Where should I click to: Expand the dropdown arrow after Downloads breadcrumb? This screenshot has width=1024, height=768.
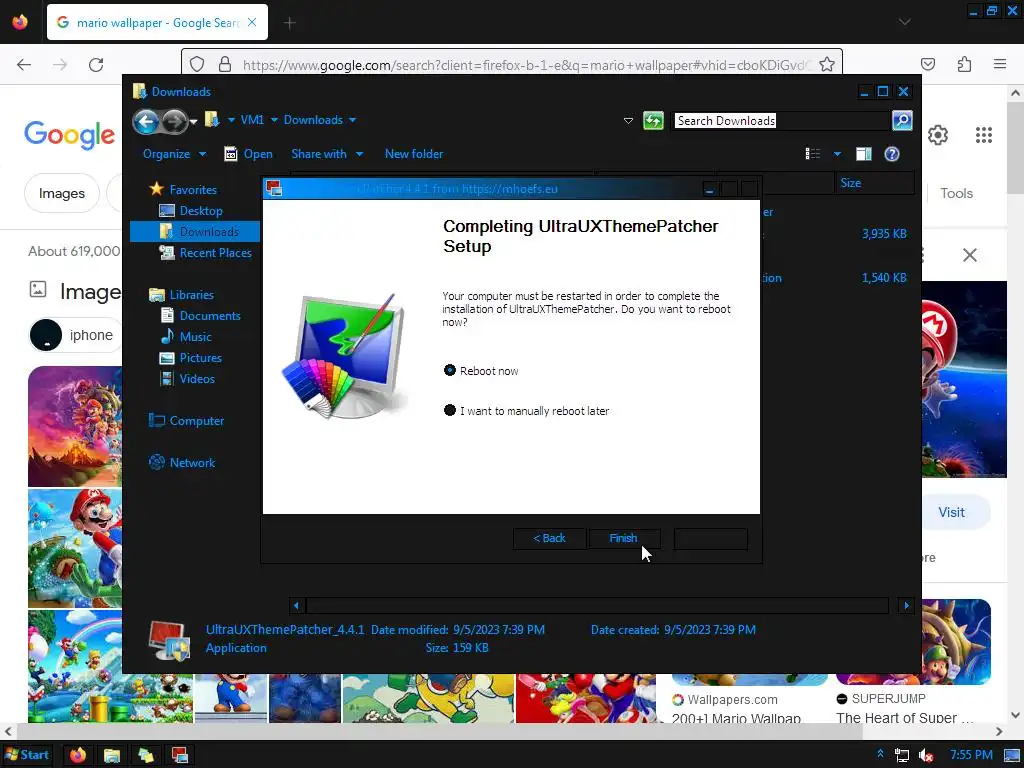(x=353, y=120)
